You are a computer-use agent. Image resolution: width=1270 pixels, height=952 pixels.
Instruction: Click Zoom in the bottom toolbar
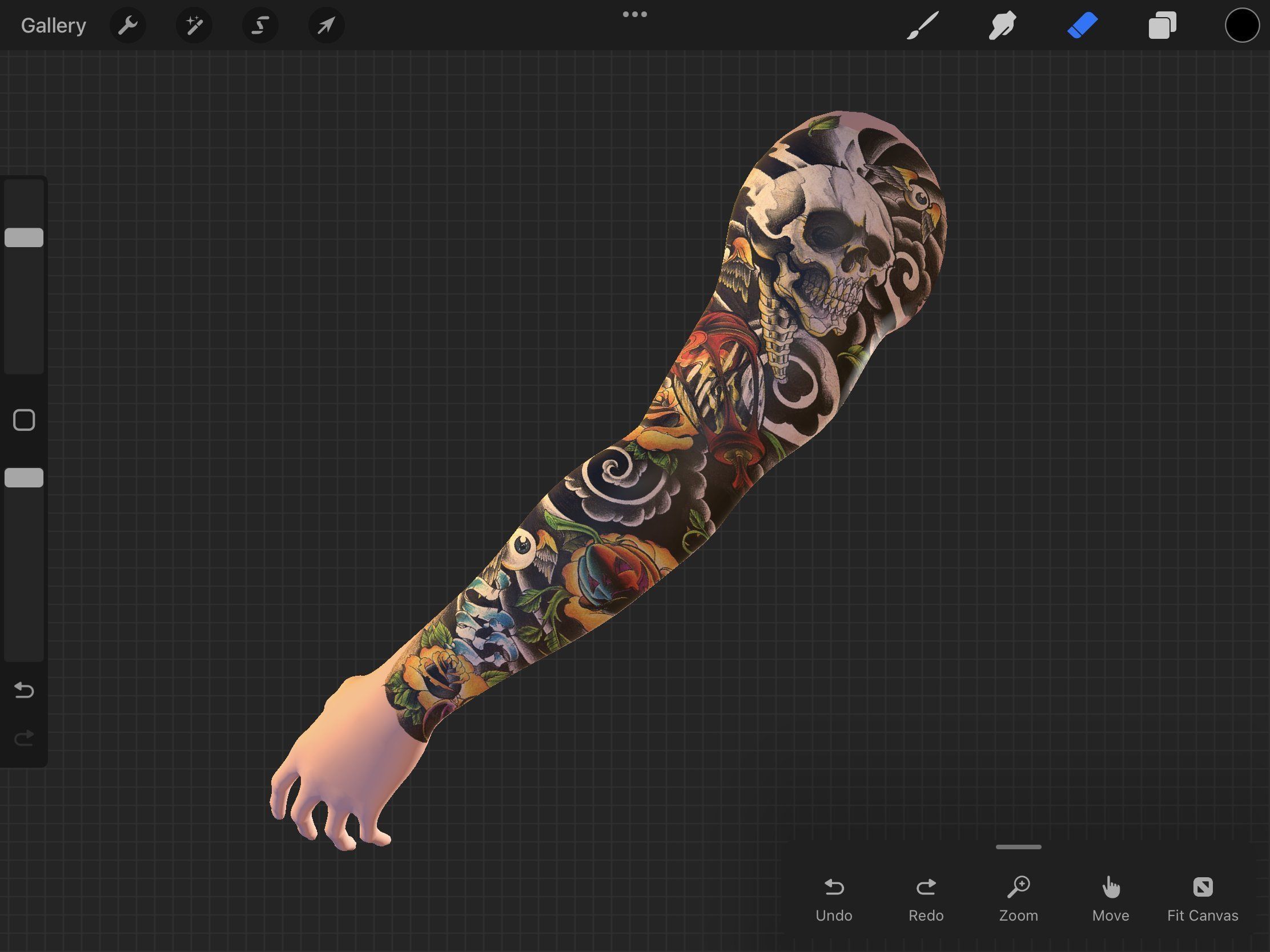point(1019,899)
